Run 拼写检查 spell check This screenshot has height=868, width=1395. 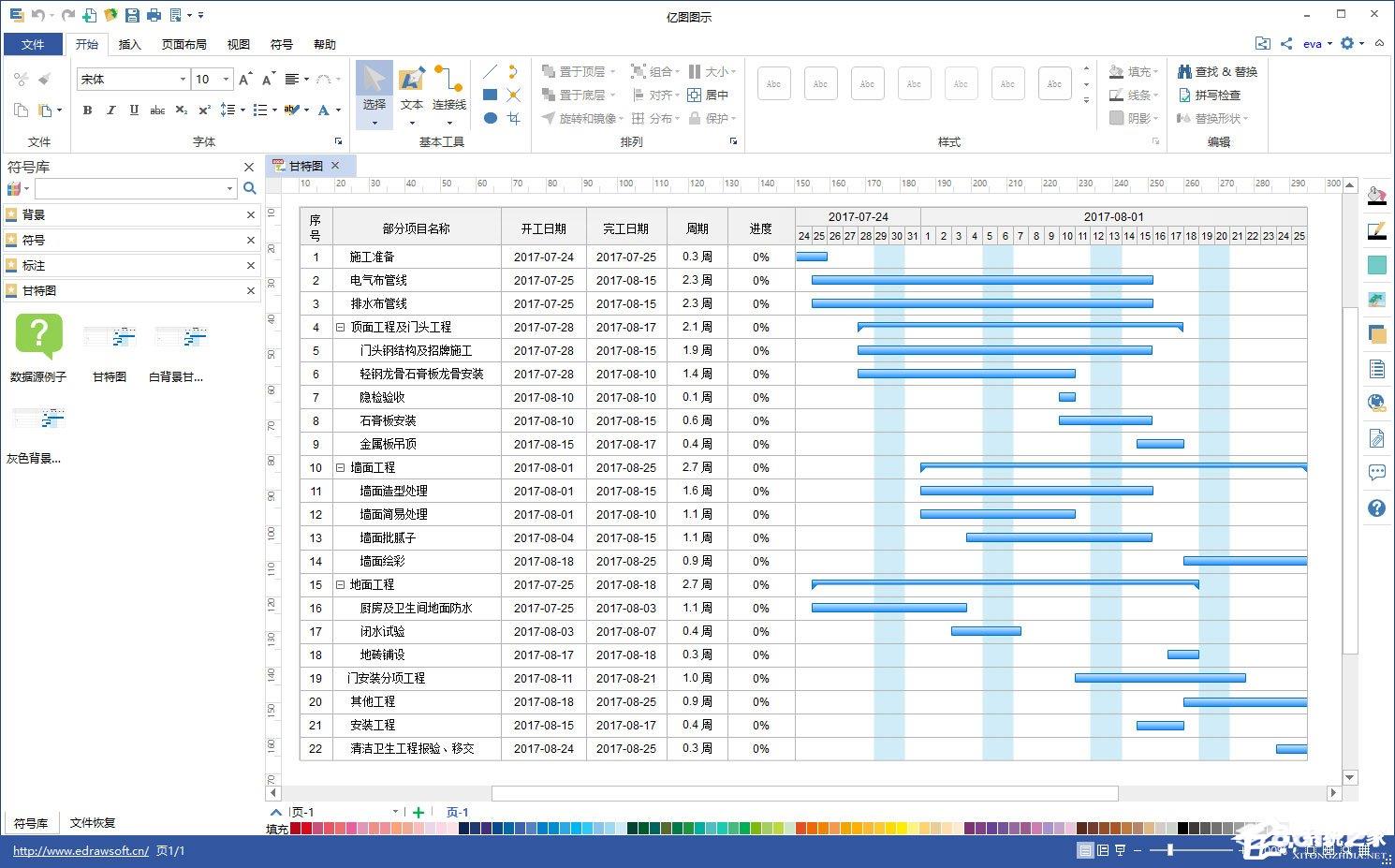(x=1210, y=95)
